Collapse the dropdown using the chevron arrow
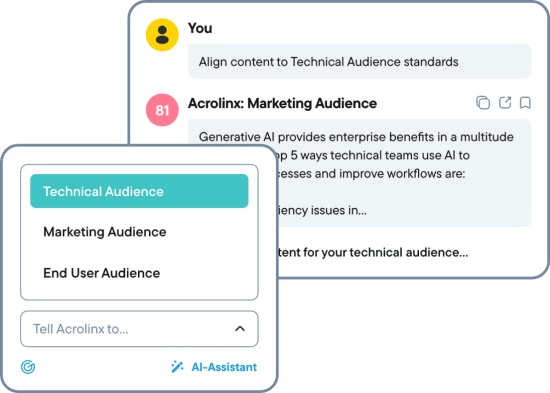 click(x=240, y=329)
